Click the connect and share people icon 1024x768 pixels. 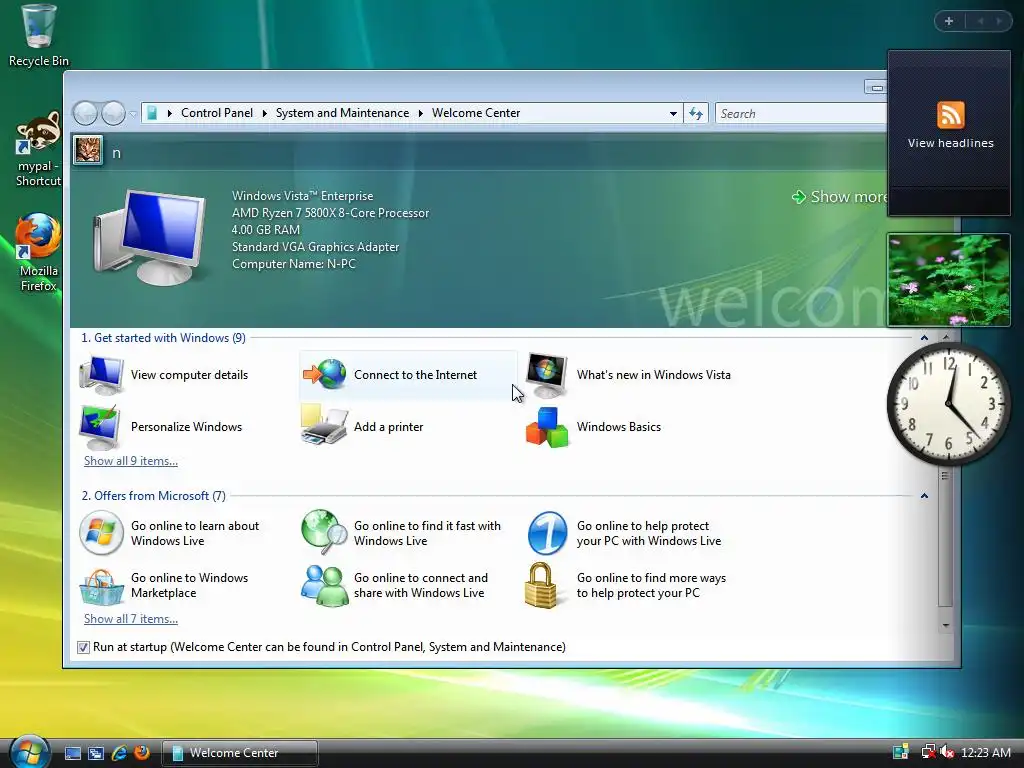click(325, 585)
